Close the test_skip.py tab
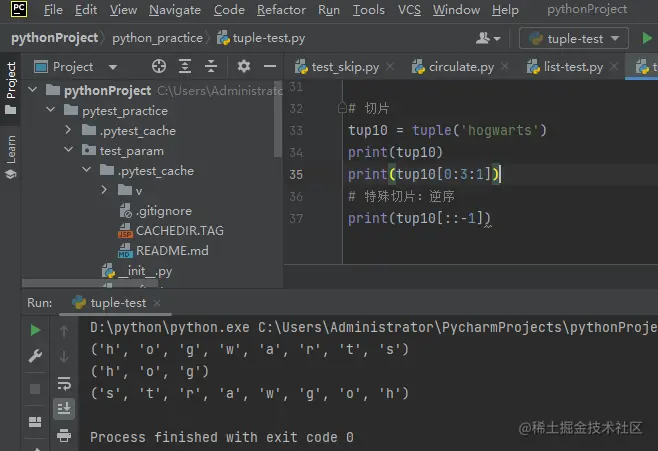 tap(390, 66)
